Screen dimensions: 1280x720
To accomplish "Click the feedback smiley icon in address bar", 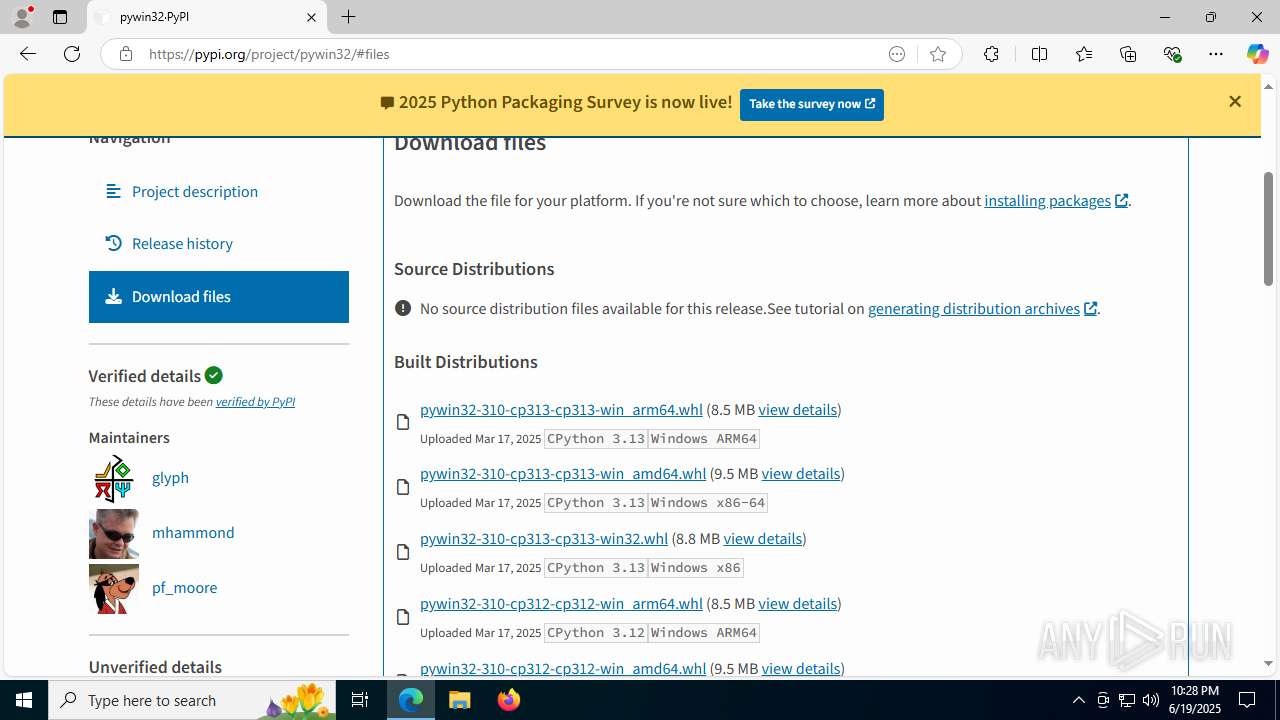I will 897,54.
